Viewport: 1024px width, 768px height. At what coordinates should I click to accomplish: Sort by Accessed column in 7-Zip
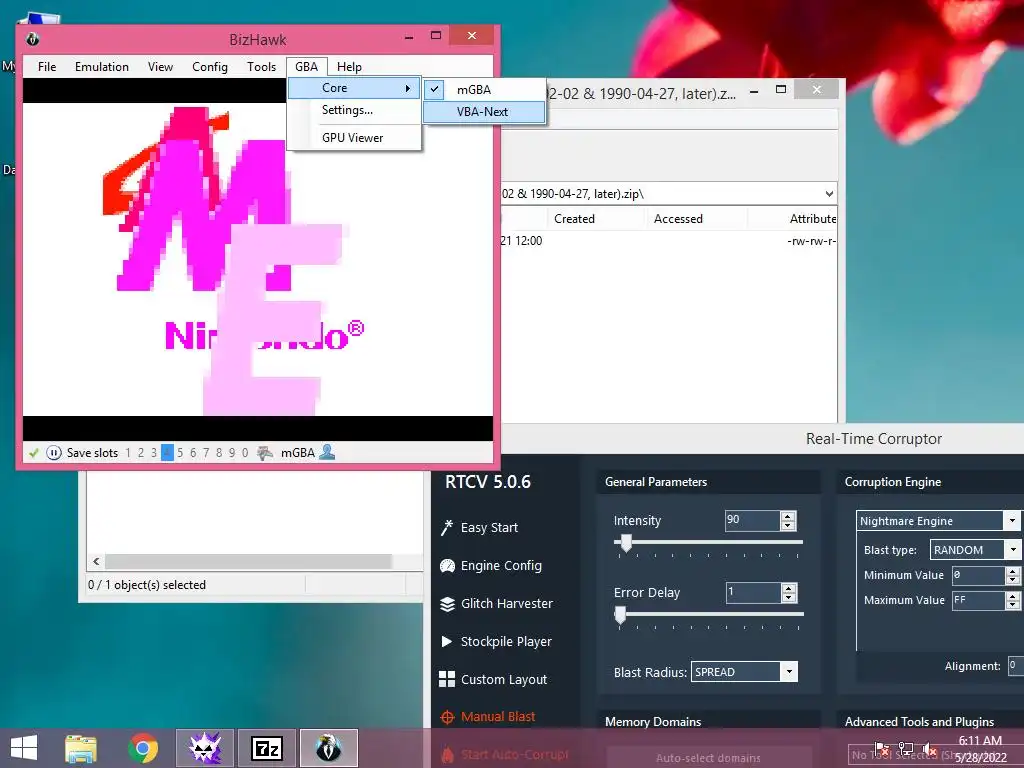(678, 219)
